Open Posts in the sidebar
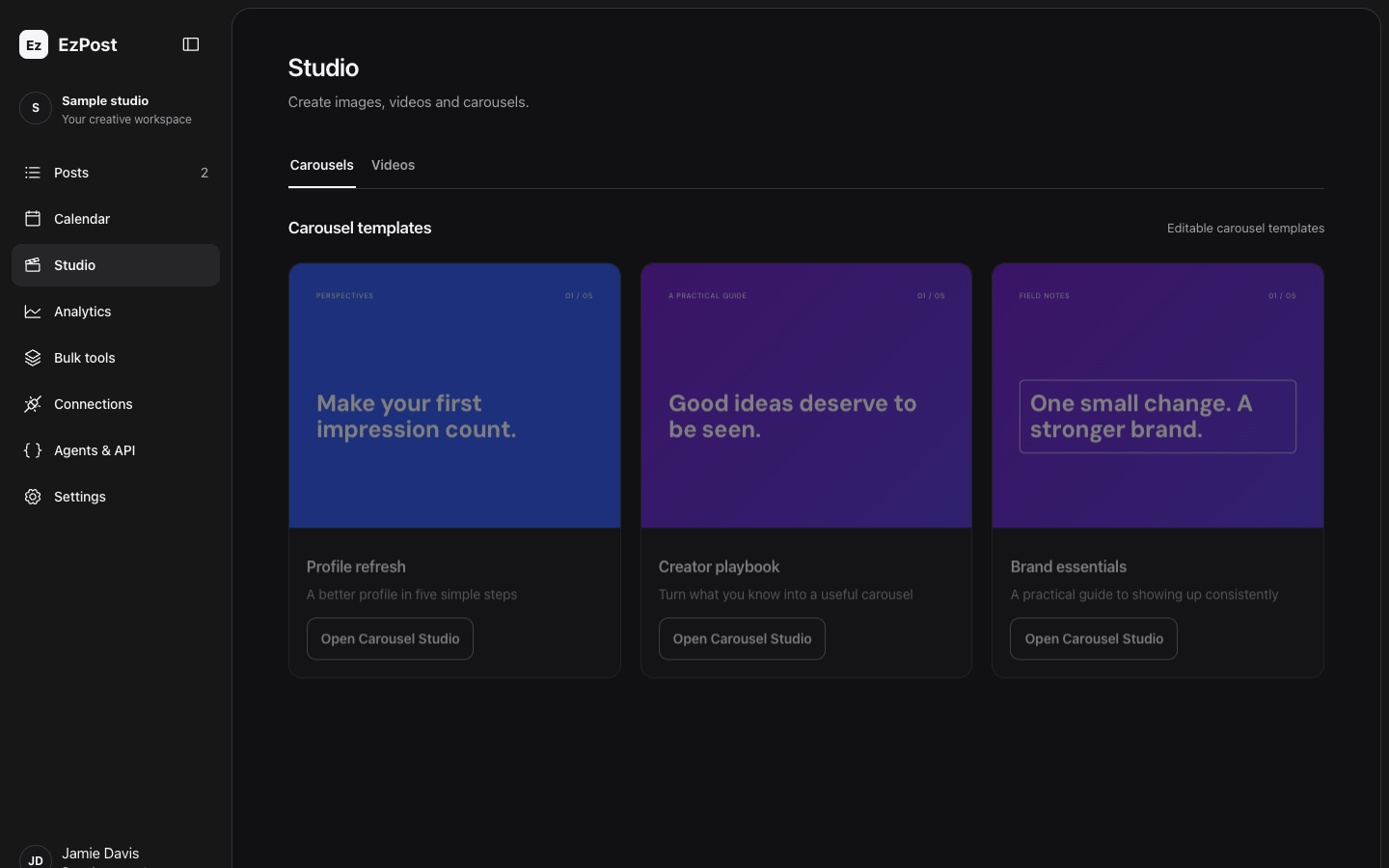The width and height of the screenshot is (1389, 868). point(116,173)
